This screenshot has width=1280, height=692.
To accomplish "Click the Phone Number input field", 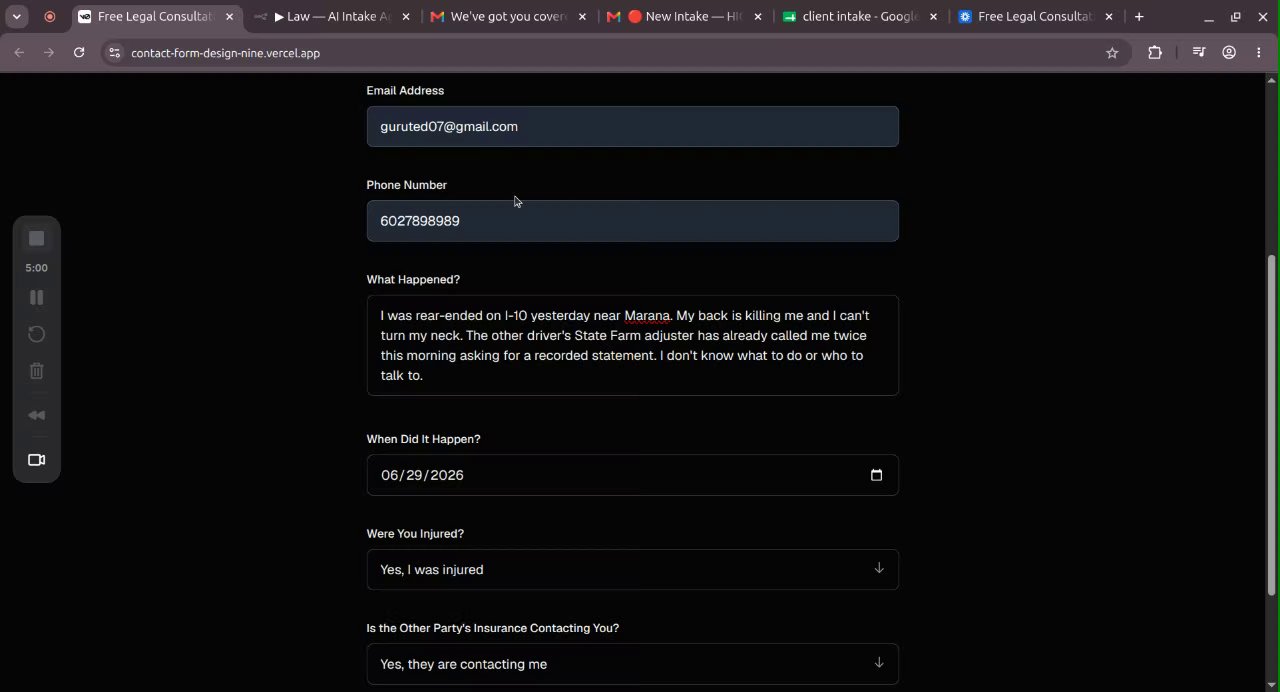I will pyautogui.click(x=633, y=221).
